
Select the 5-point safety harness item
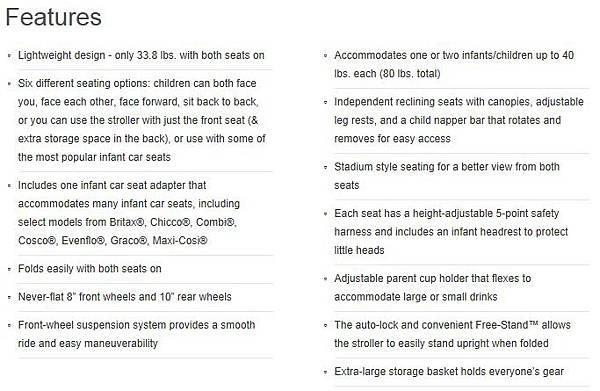pos(451,232)
